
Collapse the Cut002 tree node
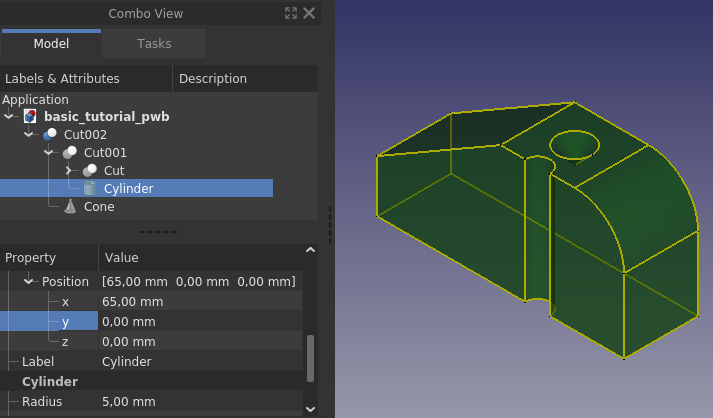29,135
